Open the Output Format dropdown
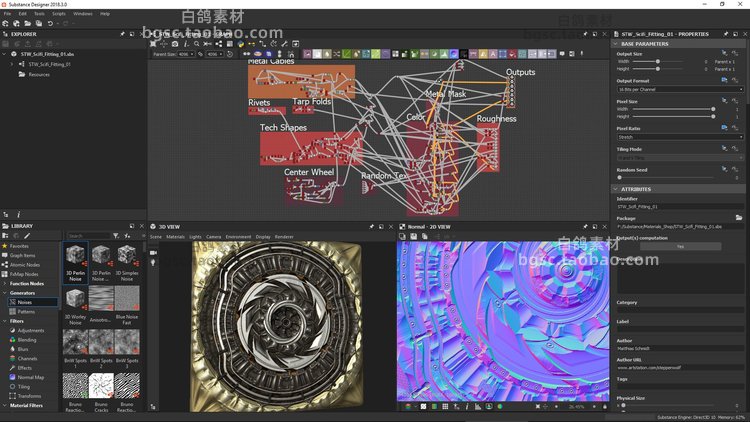 tap(680, 89)
